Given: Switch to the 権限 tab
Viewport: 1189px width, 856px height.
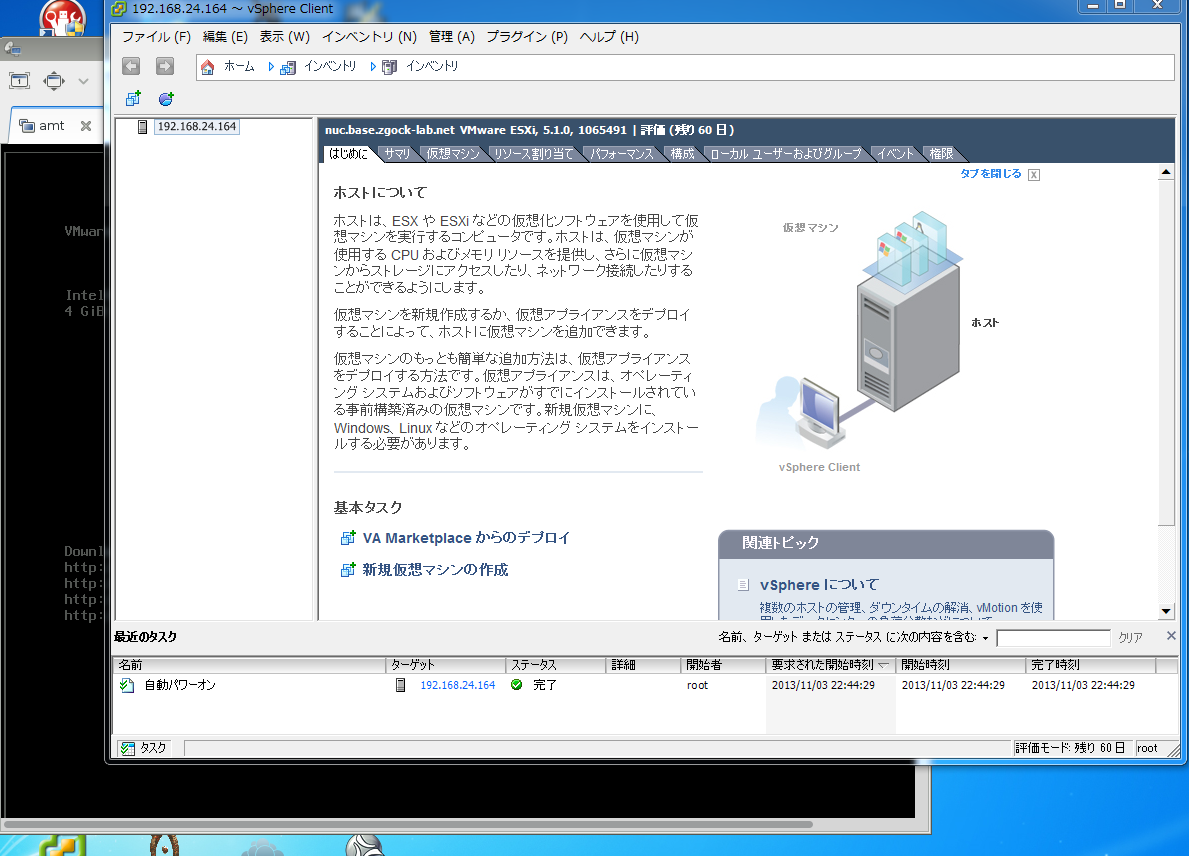Looking at the screenshot, I should [x=941, y=154].
